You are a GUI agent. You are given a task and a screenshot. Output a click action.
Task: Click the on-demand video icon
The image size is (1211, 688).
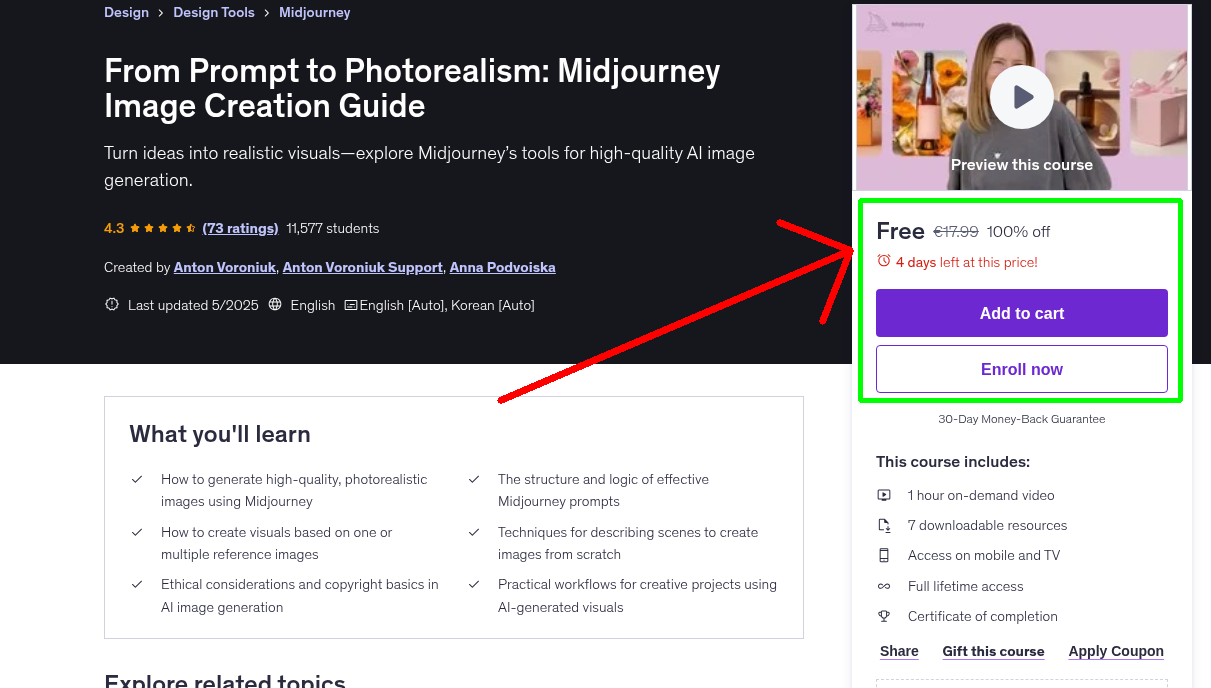[x=884, y=495]
